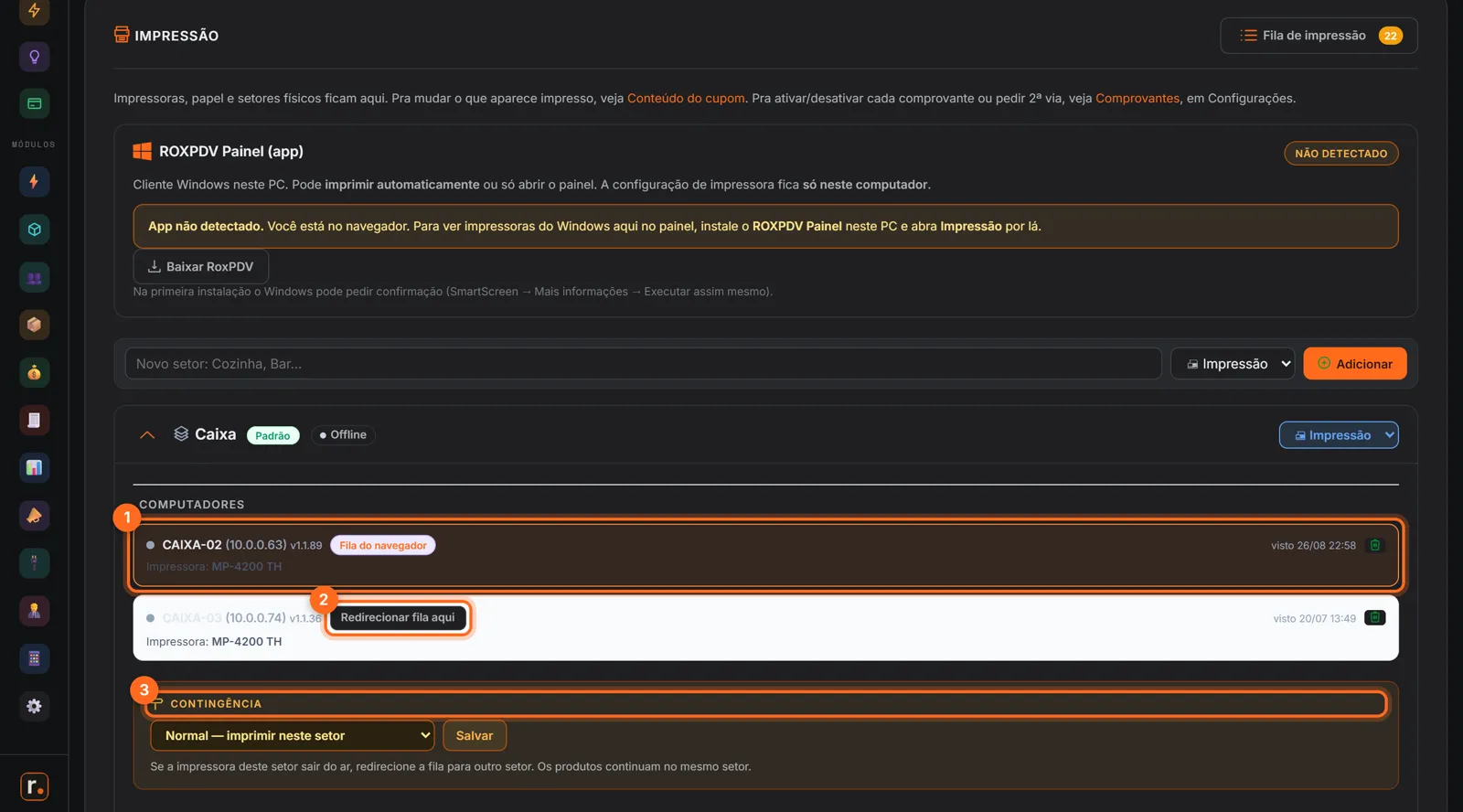This screenshot has height=812, width=1463.
Task: Click the green card icon in the sidebar
Action: 34,103
